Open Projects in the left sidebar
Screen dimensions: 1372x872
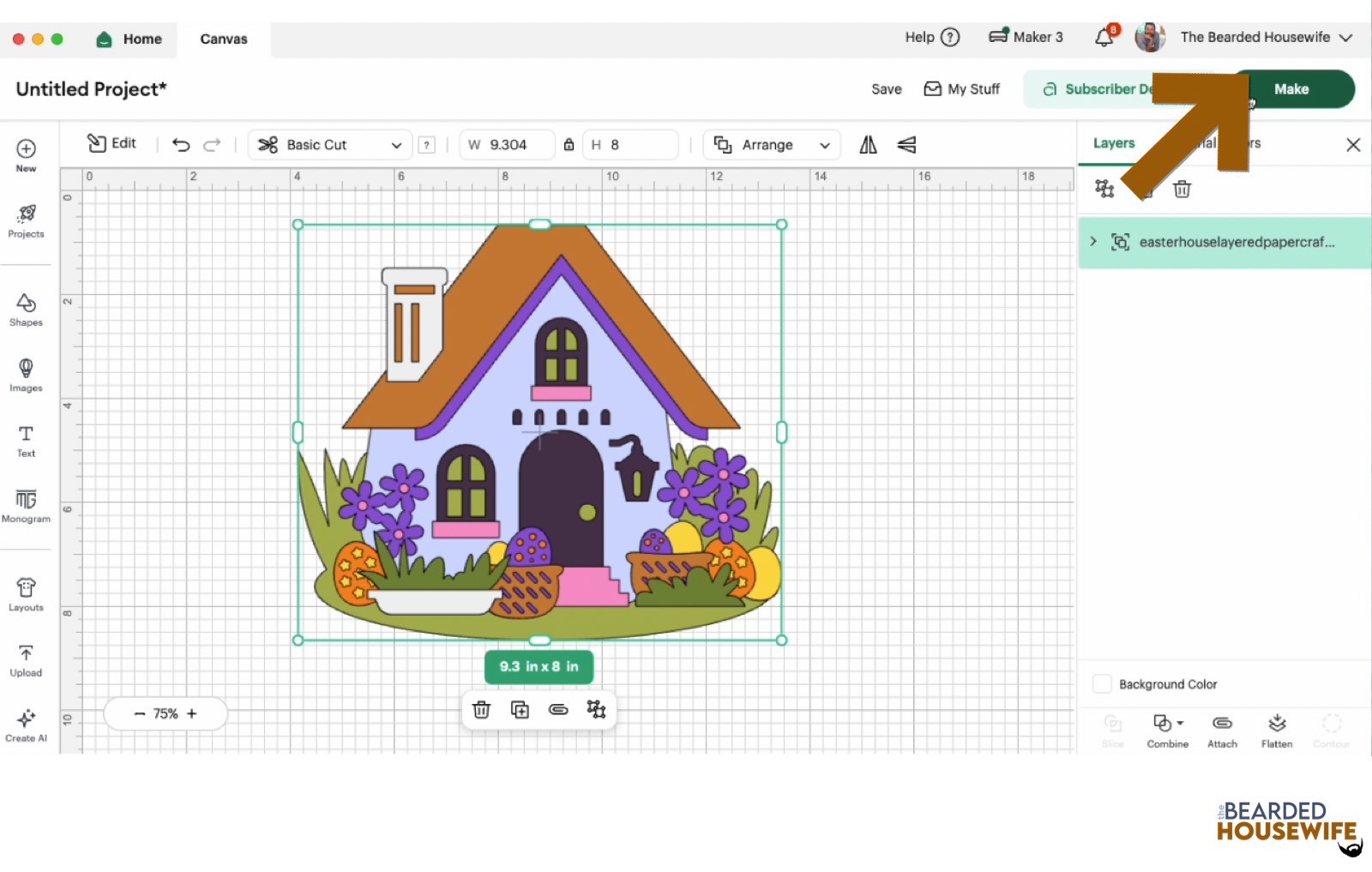pos(26,220)
